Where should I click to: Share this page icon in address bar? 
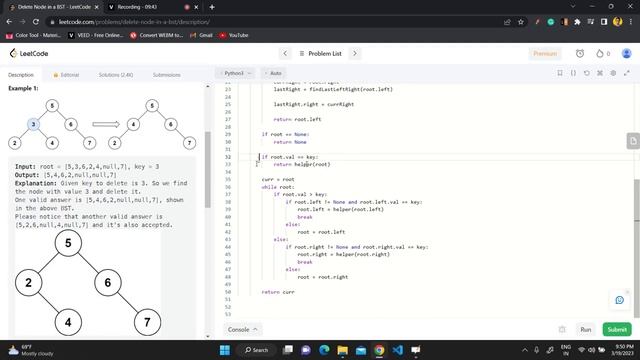click(507, 22)
